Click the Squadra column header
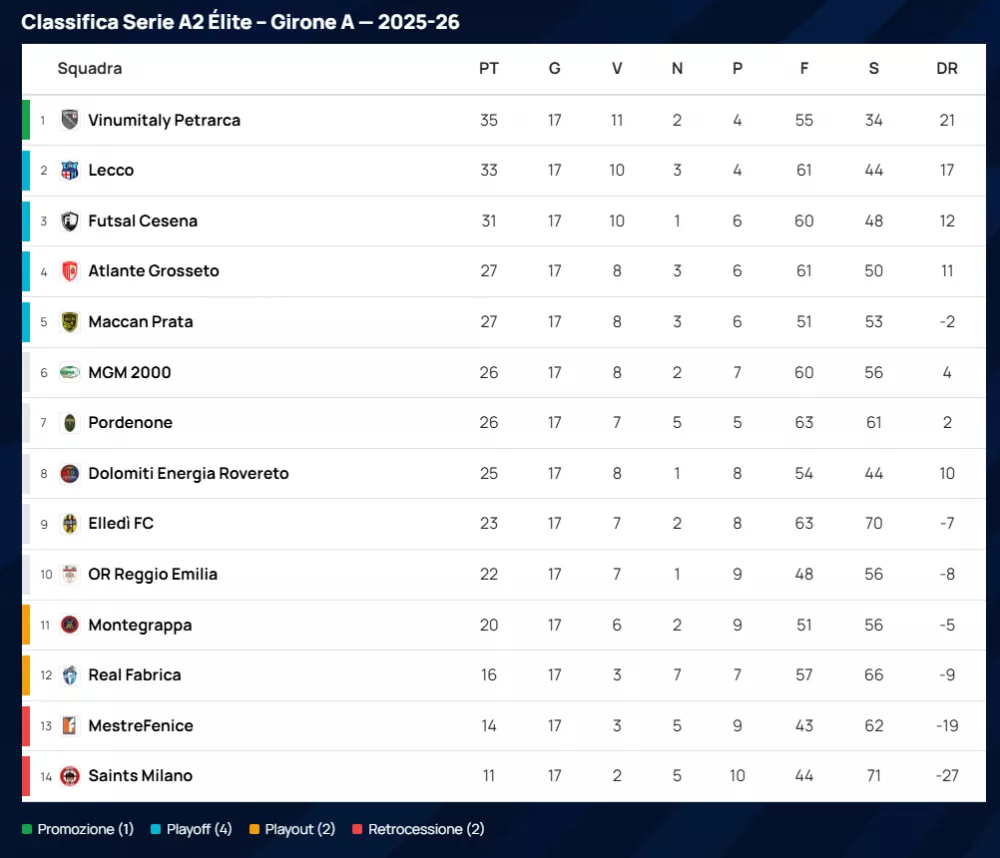 90,69
